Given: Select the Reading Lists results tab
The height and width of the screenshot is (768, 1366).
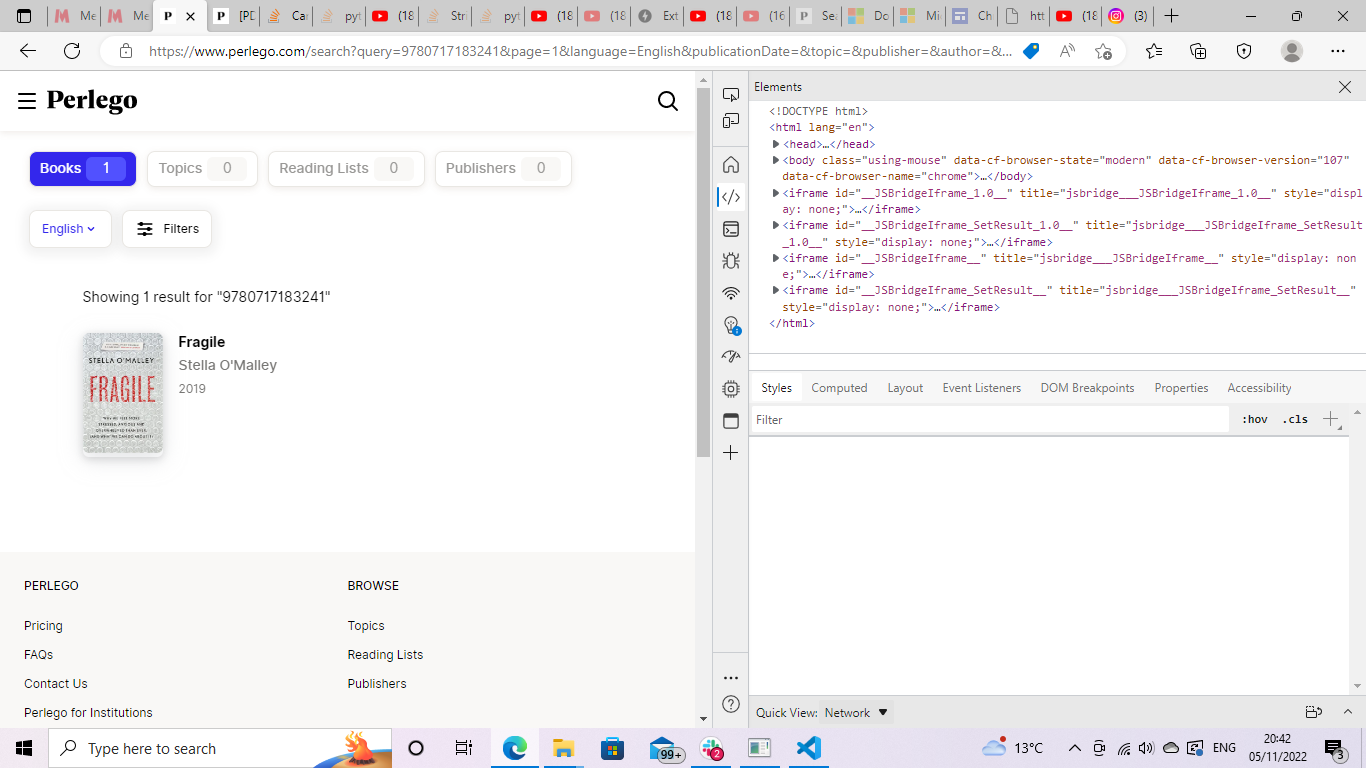Looking at the screenshot, I should pyautogui.click(x=346, y=168).
